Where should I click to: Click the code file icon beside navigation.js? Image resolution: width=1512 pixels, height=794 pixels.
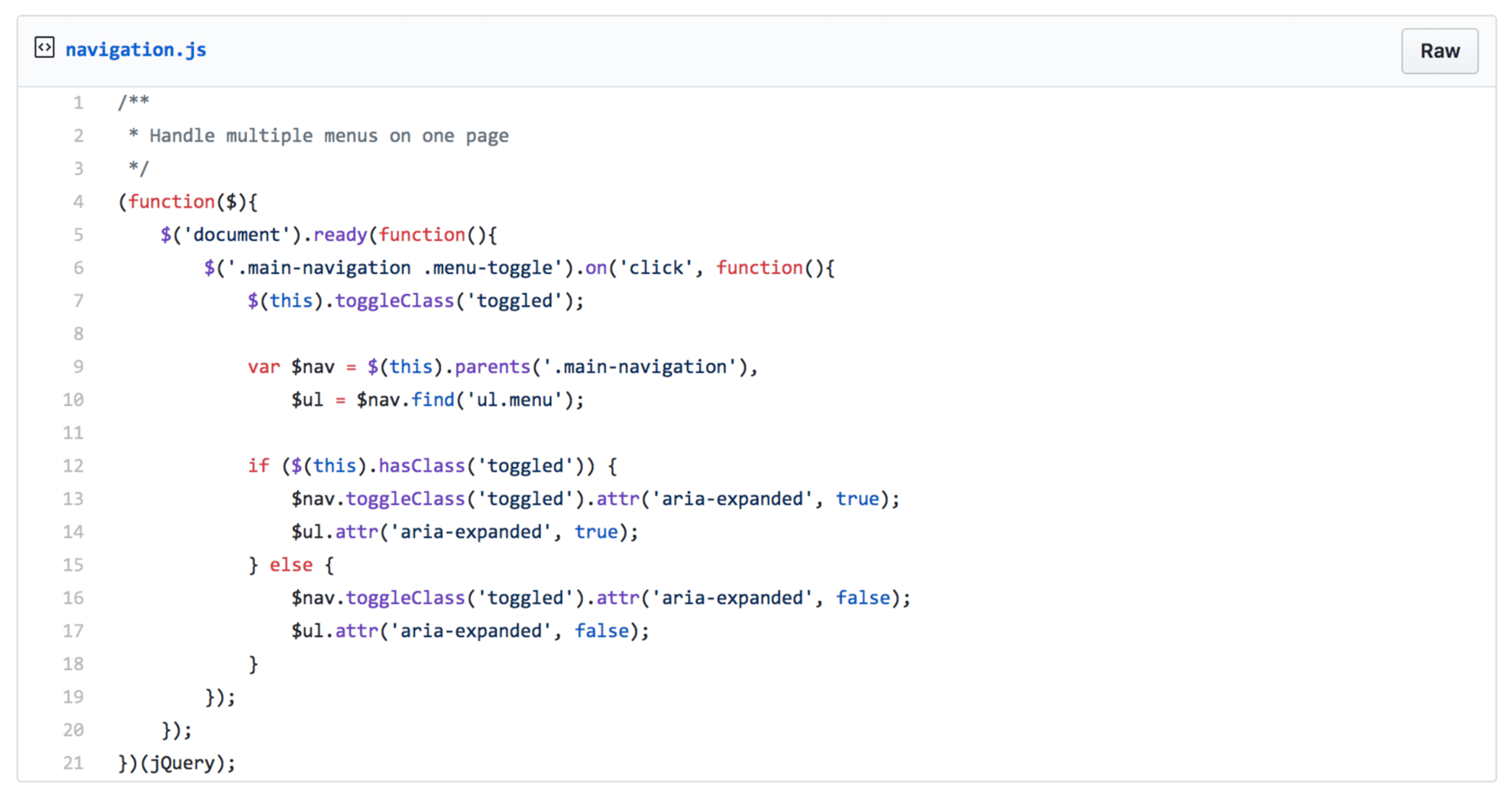pos(45,48)
